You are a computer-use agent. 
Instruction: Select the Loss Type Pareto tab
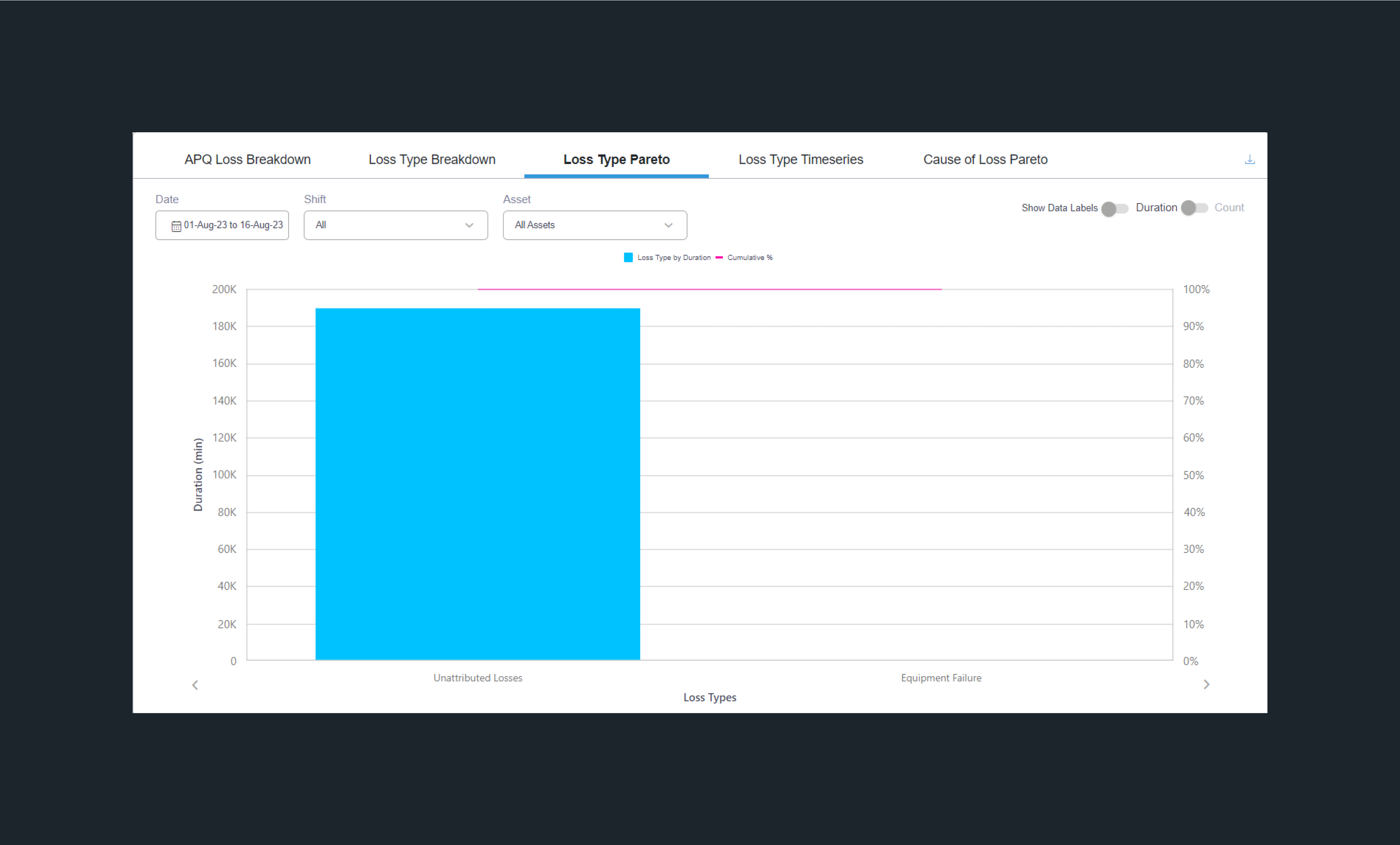point(616,160)
